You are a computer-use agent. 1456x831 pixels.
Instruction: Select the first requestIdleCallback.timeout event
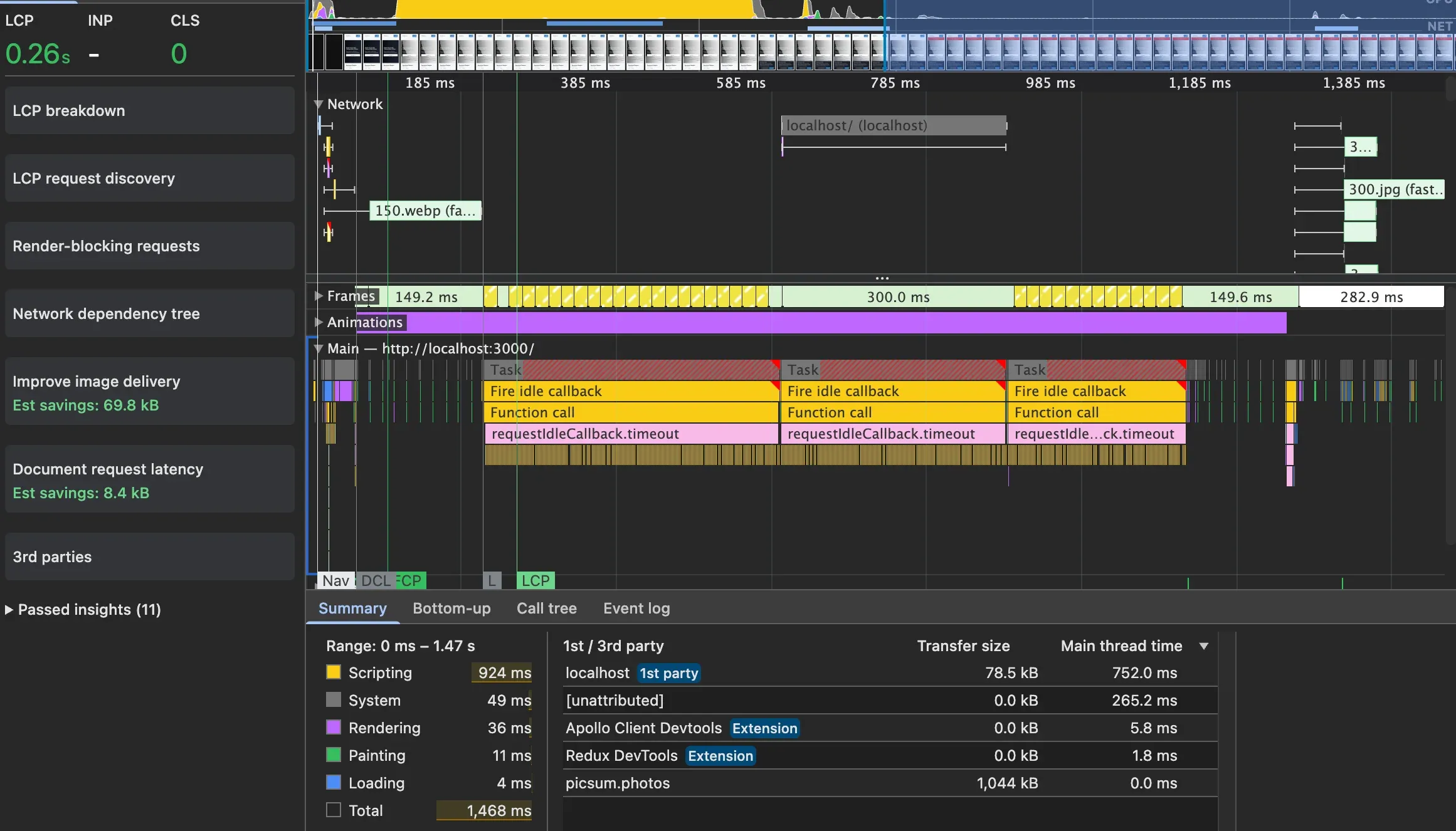point(631,434)
